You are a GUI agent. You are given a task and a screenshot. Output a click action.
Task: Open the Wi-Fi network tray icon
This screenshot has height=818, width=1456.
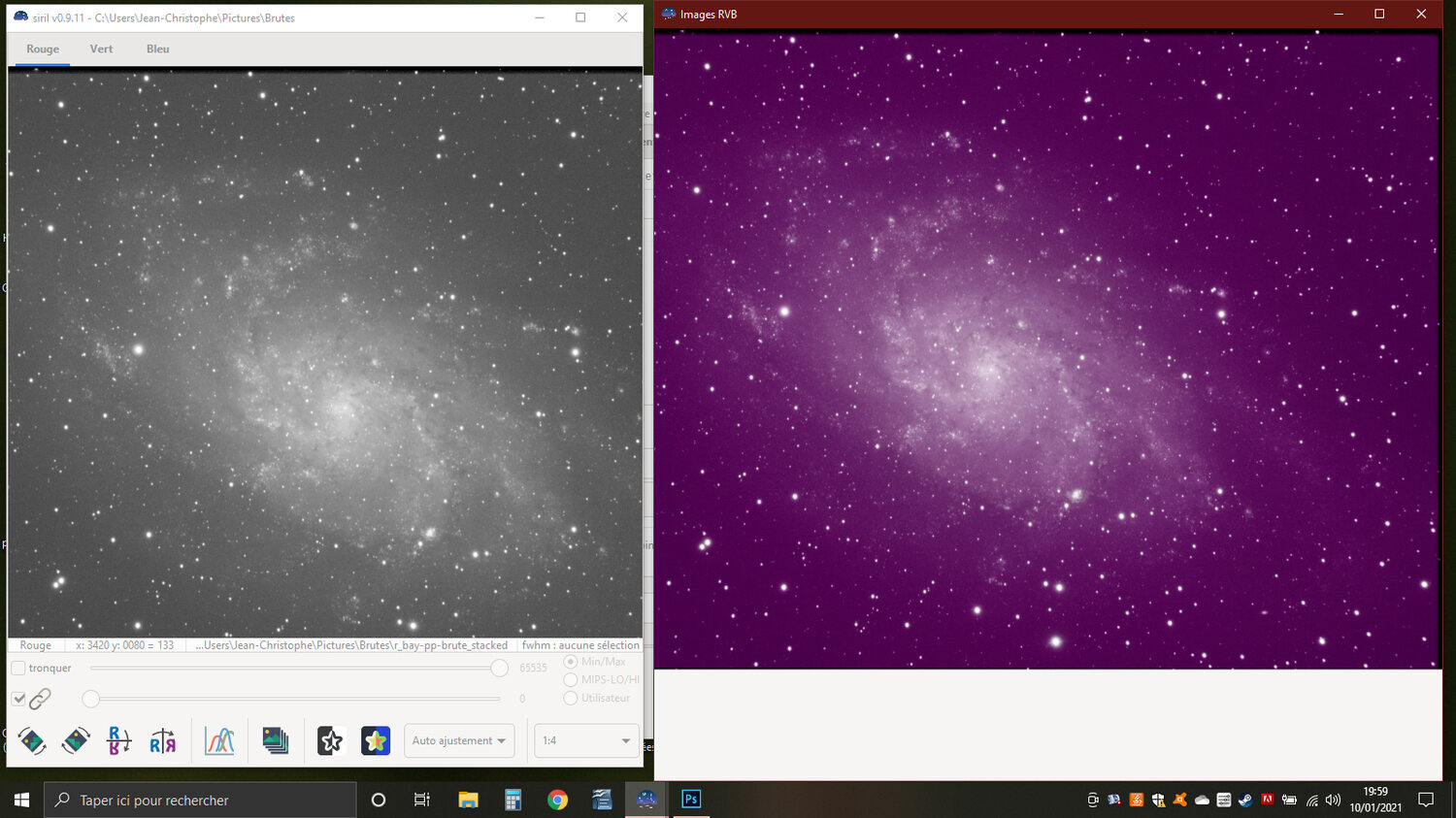point(1312,801)
